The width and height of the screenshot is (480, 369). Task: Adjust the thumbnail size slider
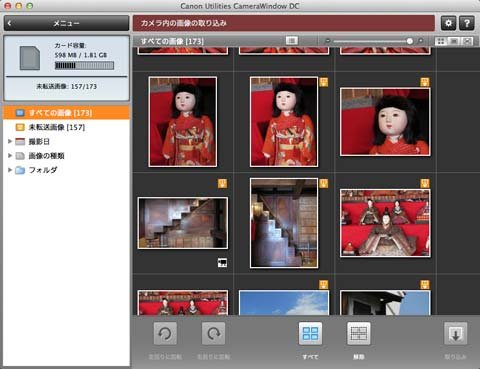pyautogui.click(x=373, y=41)
